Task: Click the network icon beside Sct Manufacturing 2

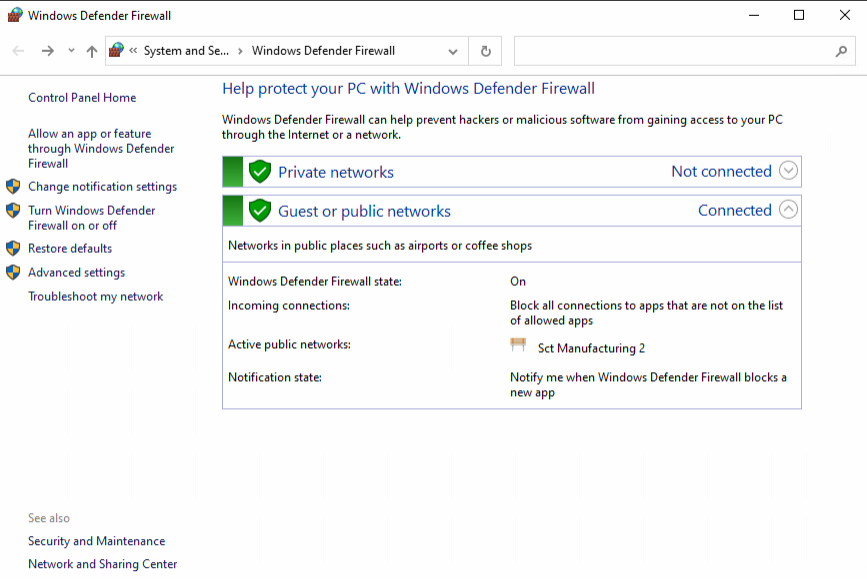Action: tap(518, 345)
